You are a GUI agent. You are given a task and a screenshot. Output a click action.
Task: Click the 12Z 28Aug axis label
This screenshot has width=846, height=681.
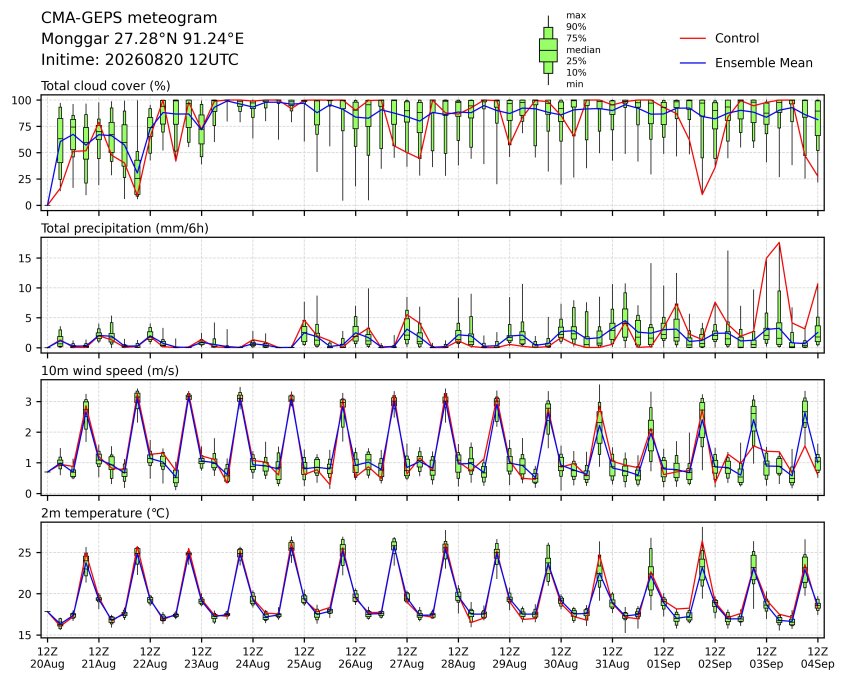tap(458, 658)
